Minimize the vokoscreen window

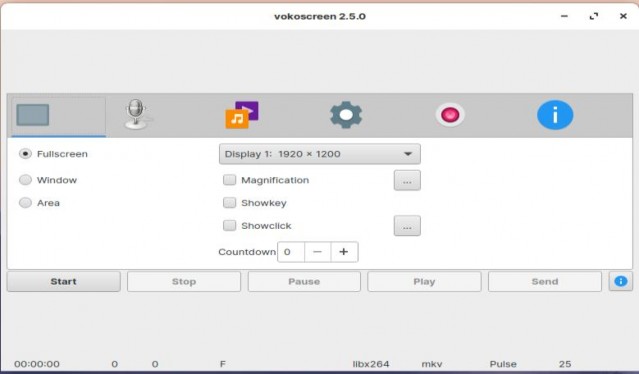tap(564, 16)
